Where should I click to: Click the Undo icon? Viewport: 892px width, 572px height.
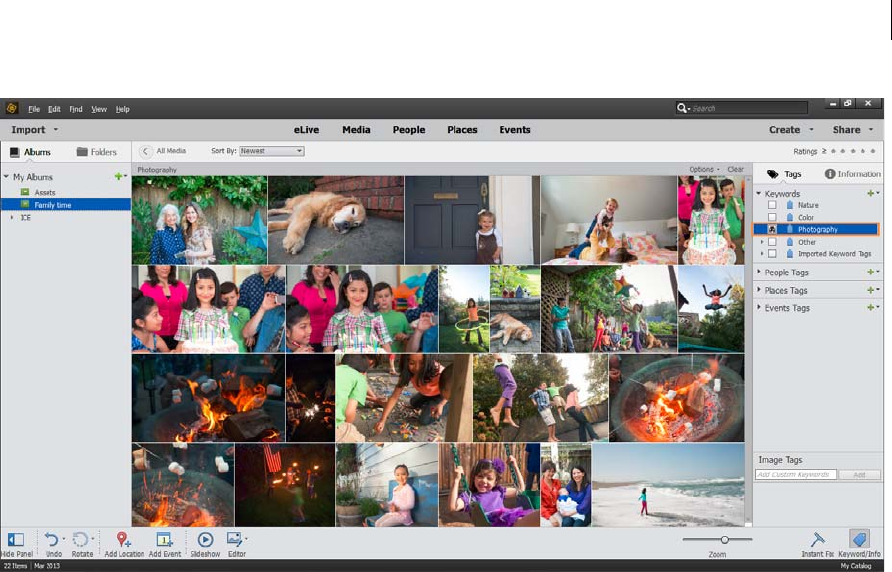[x=52, y=539]
